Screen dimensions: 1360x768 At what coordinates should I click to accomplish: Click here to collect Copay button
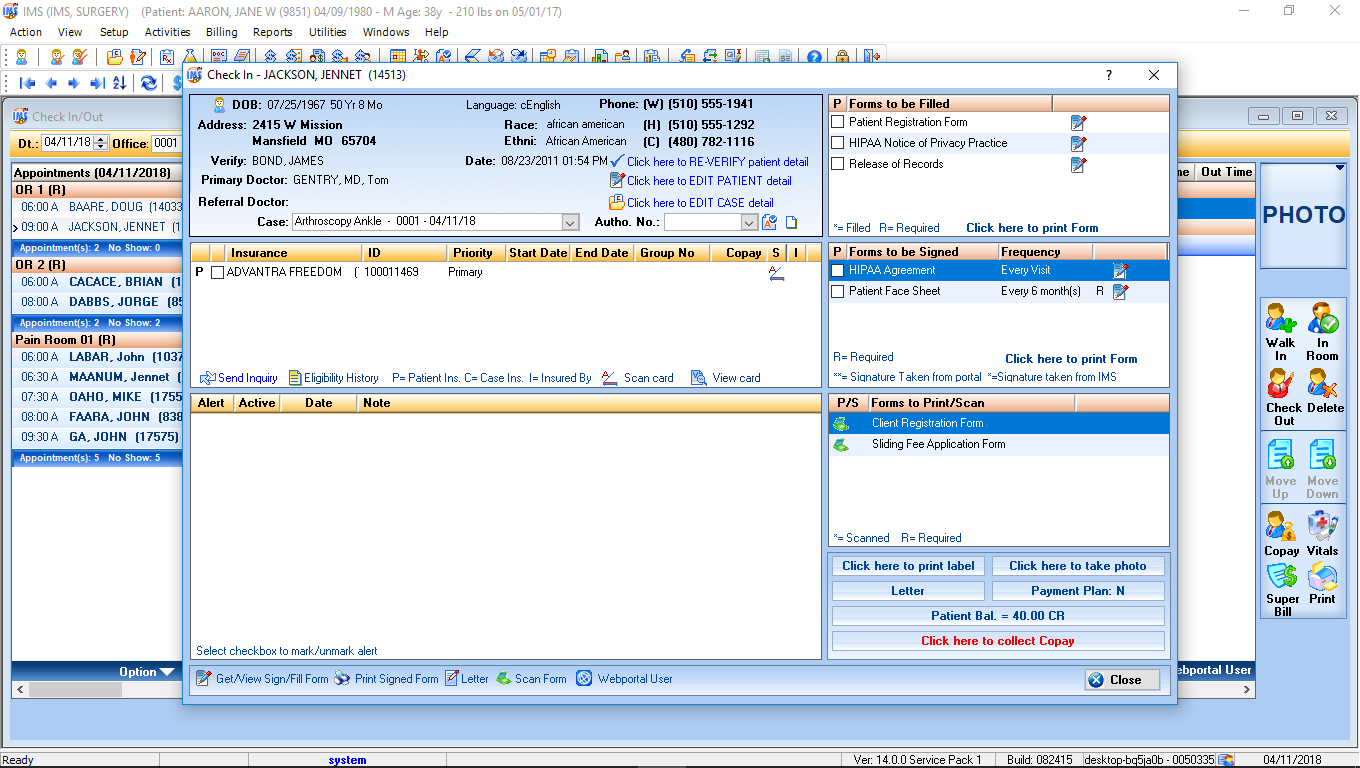pos(998,641)
